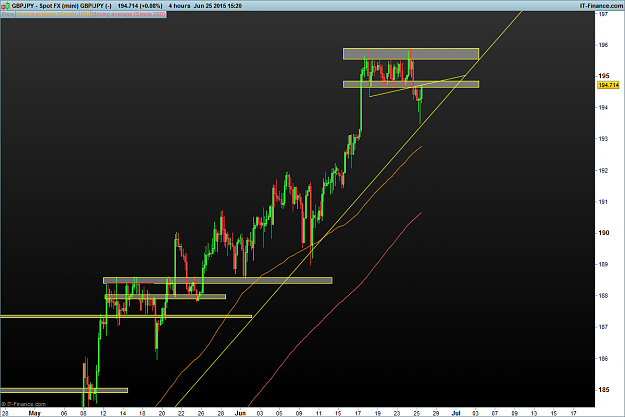Click the 194 price axis label

603,107
